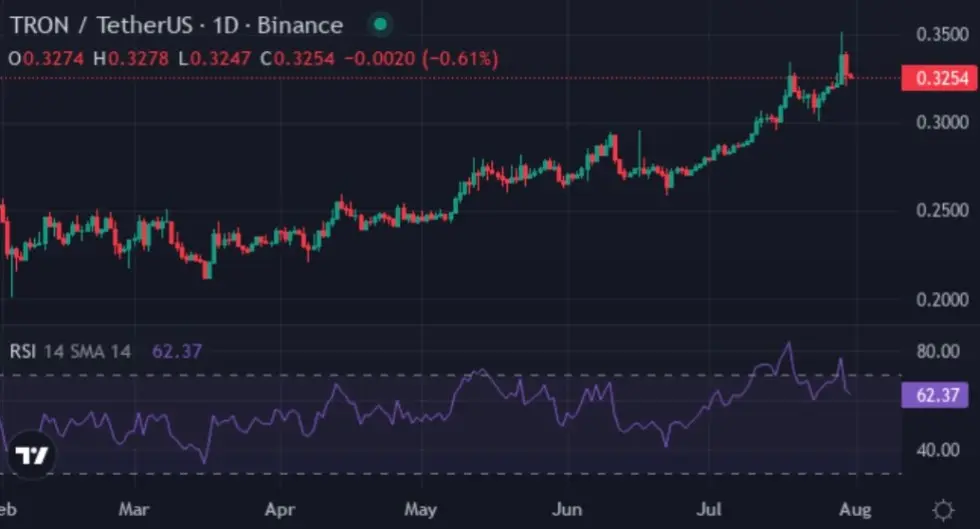Click the purple 62.37 RSI value label
This screenshot has height=529, width=980.
(x=936, y=395)
